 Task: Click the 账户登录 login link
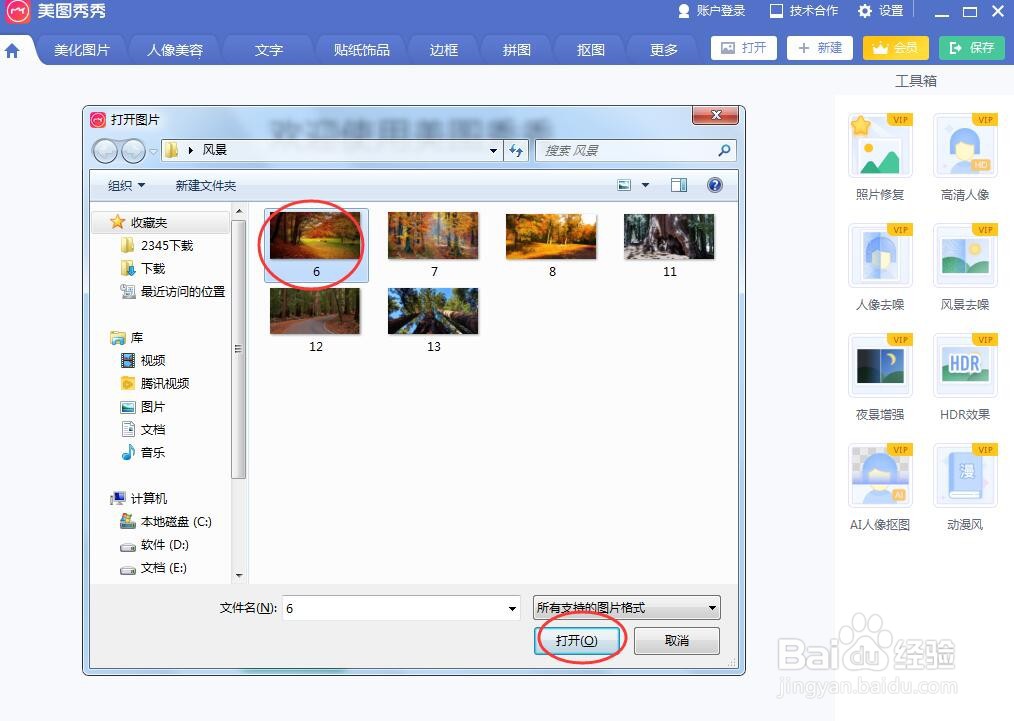point(710,11)
